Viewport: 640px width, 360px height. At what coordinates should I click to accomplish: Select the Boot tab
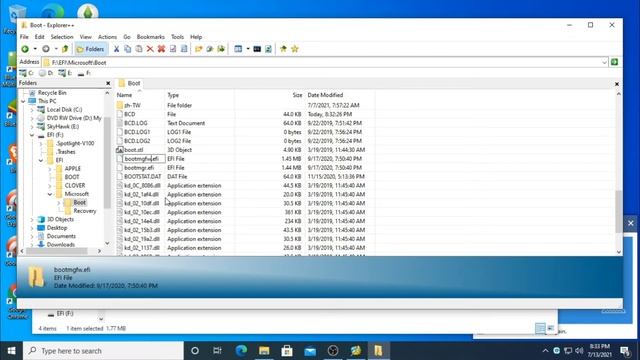(129, 83)
